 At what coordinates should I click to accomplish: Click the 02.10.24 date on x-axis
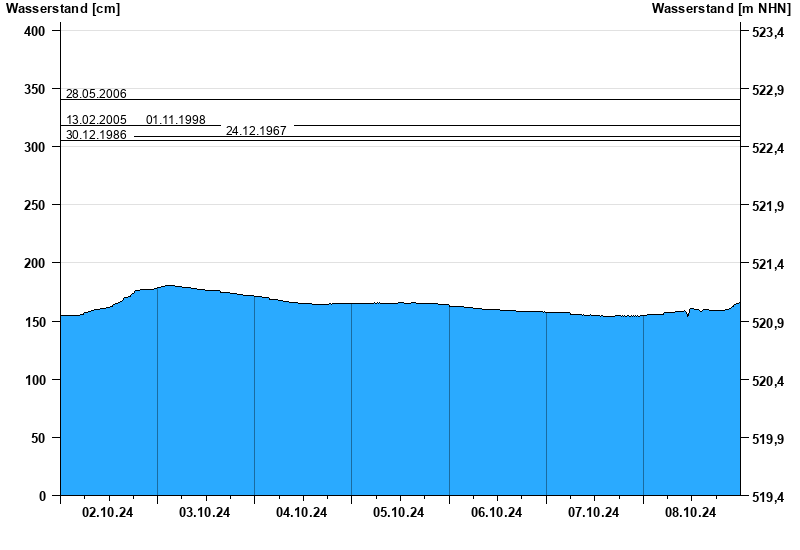click(x=108, y=513)
